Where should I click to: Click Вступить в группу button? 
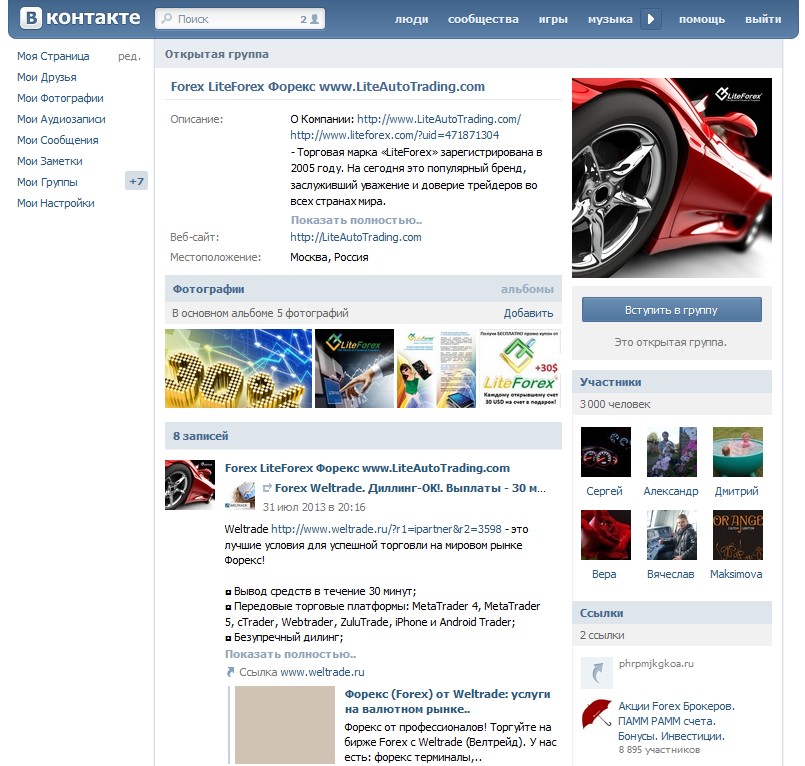(x=672, y=310)
